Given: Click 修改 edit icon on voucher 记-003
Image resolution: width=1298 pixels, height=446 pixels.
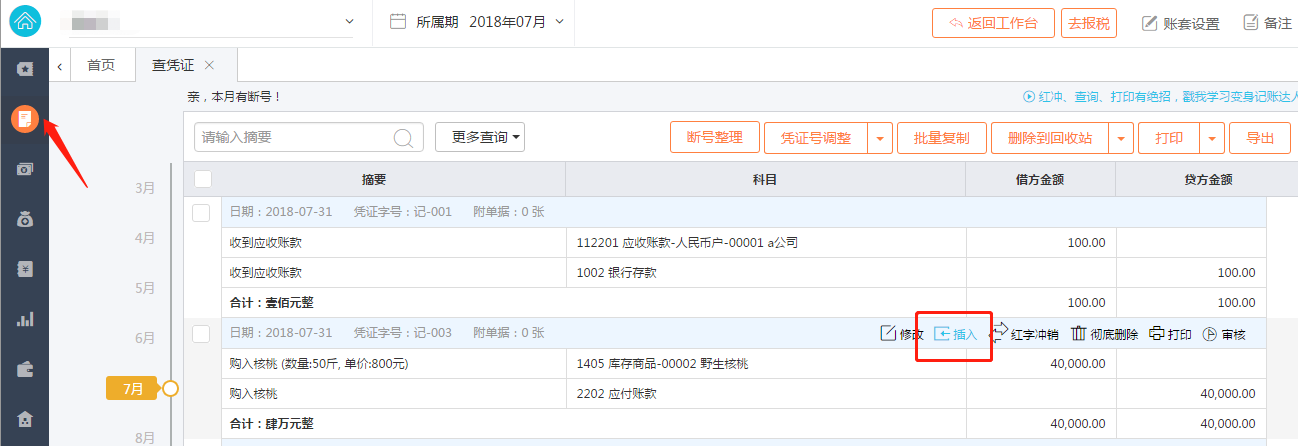Looking at the screenshot, I should [x=886, y=334].
